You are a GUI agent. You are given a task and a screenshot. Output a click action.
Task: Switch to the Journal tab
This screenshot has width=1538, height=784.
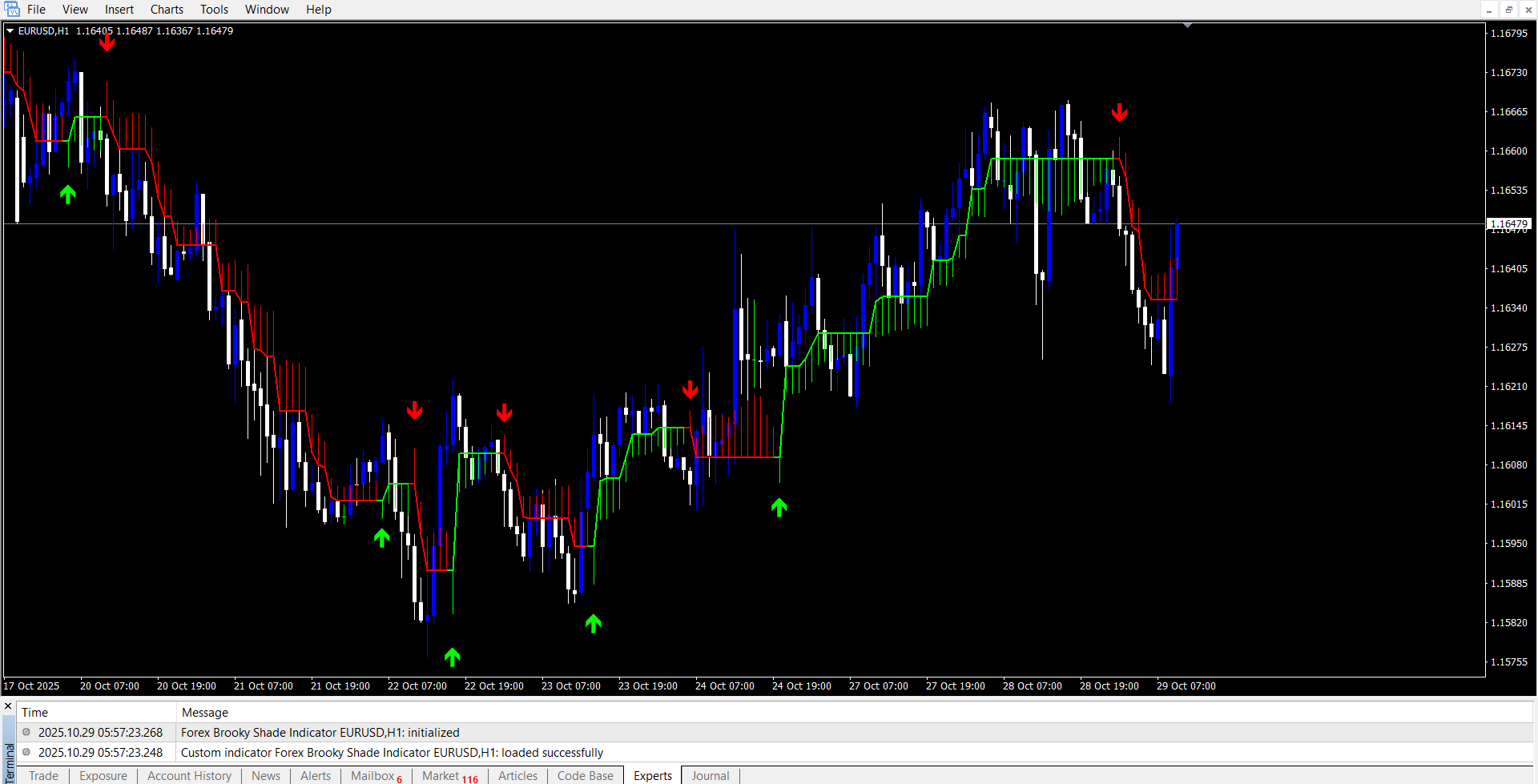(x=710, y=775)
